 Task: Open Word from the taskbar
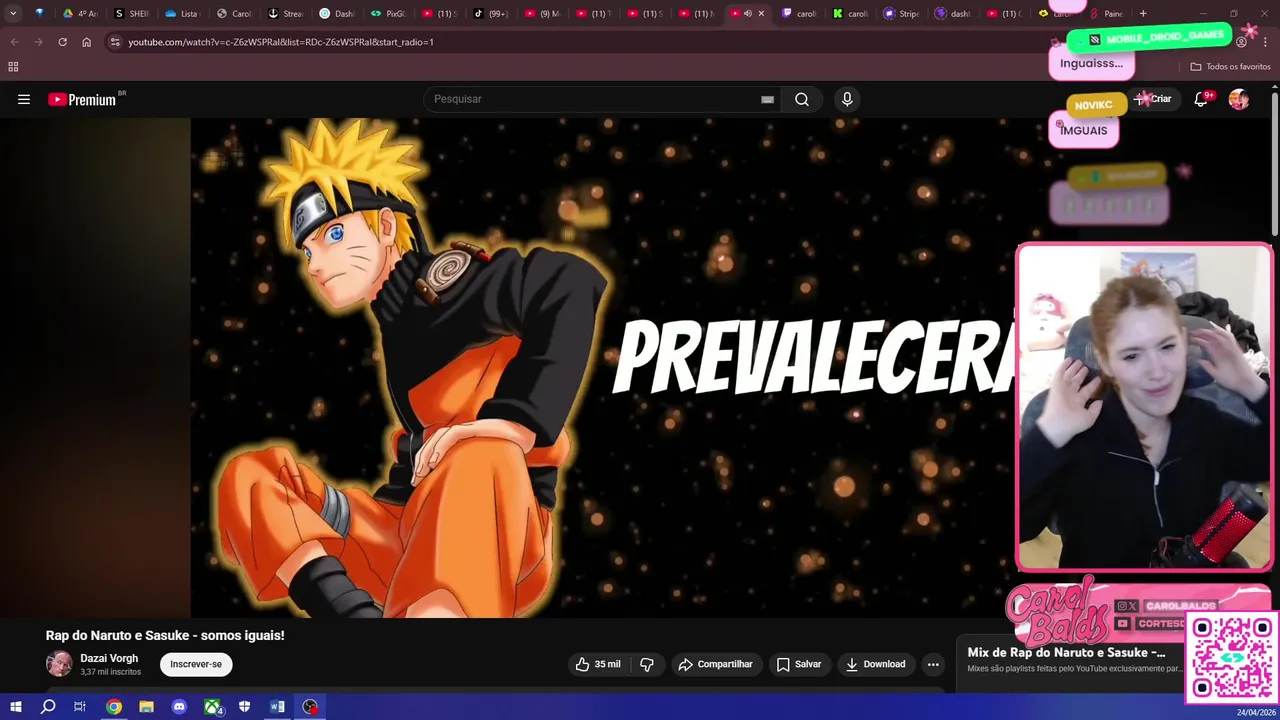point(277,707)
